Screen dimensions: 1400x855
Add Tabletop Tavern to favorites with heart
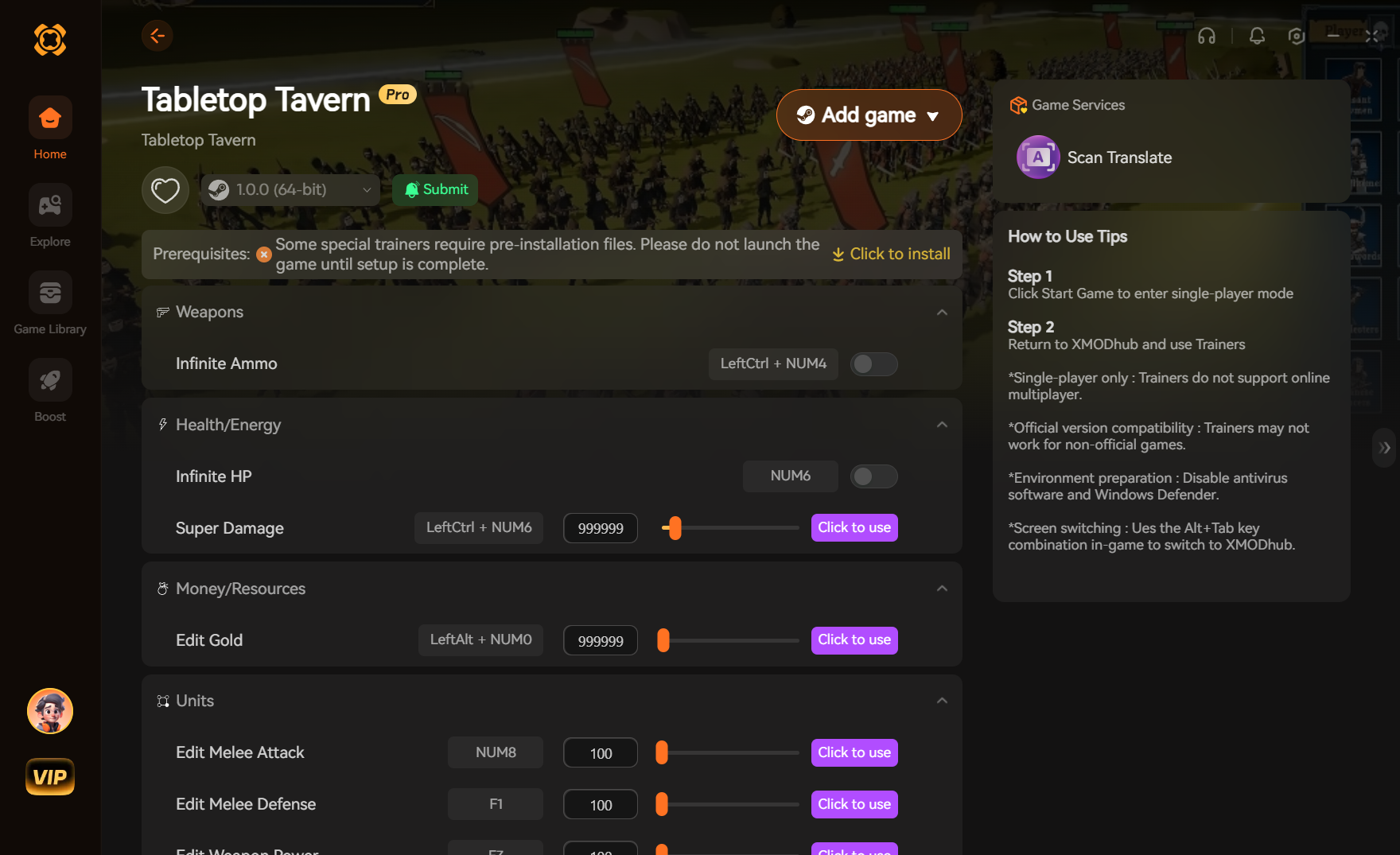coord(165,190)
